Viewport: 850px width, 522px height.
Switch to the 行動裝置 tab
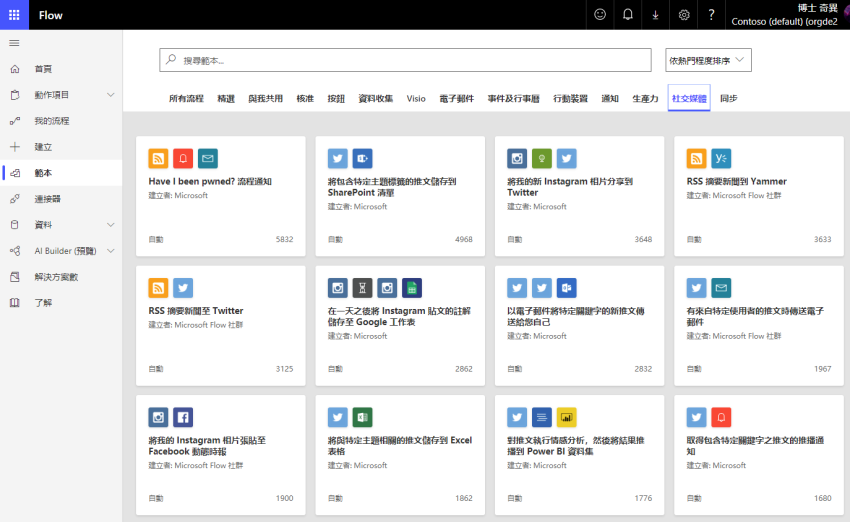570,99
